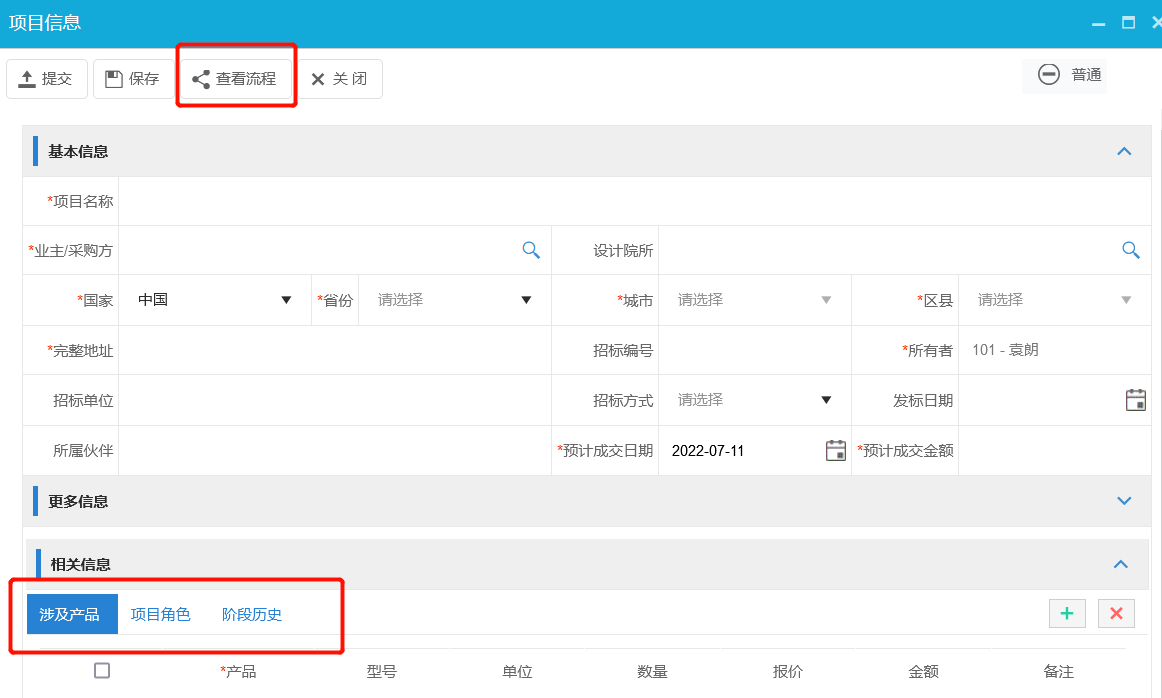The height and width of the screenshot is (698, 1162).
Task: Click the 提交 submit button
Action: pyautogui.click(x=47, y=79)
